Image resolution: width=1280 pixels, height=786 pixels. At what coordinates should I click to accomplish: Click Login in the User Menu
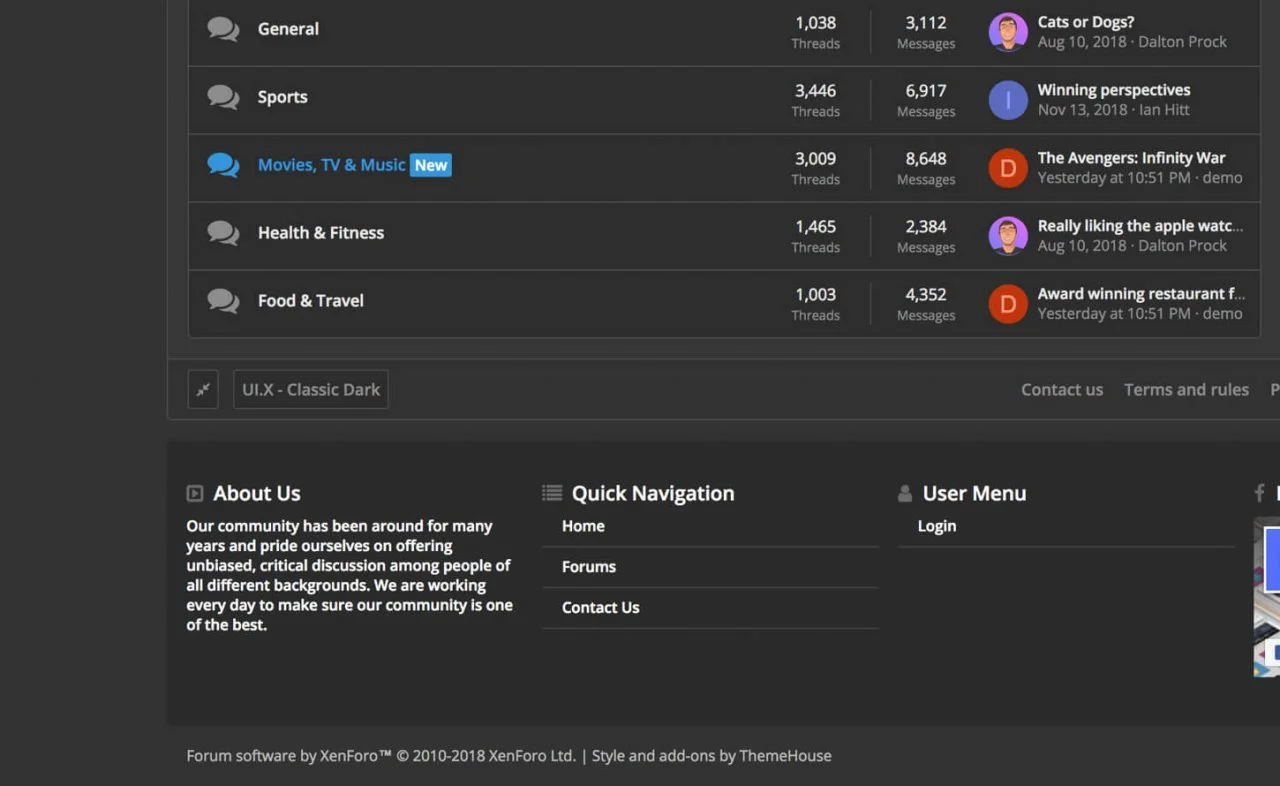pyautogui.click(x=937, y=526)
